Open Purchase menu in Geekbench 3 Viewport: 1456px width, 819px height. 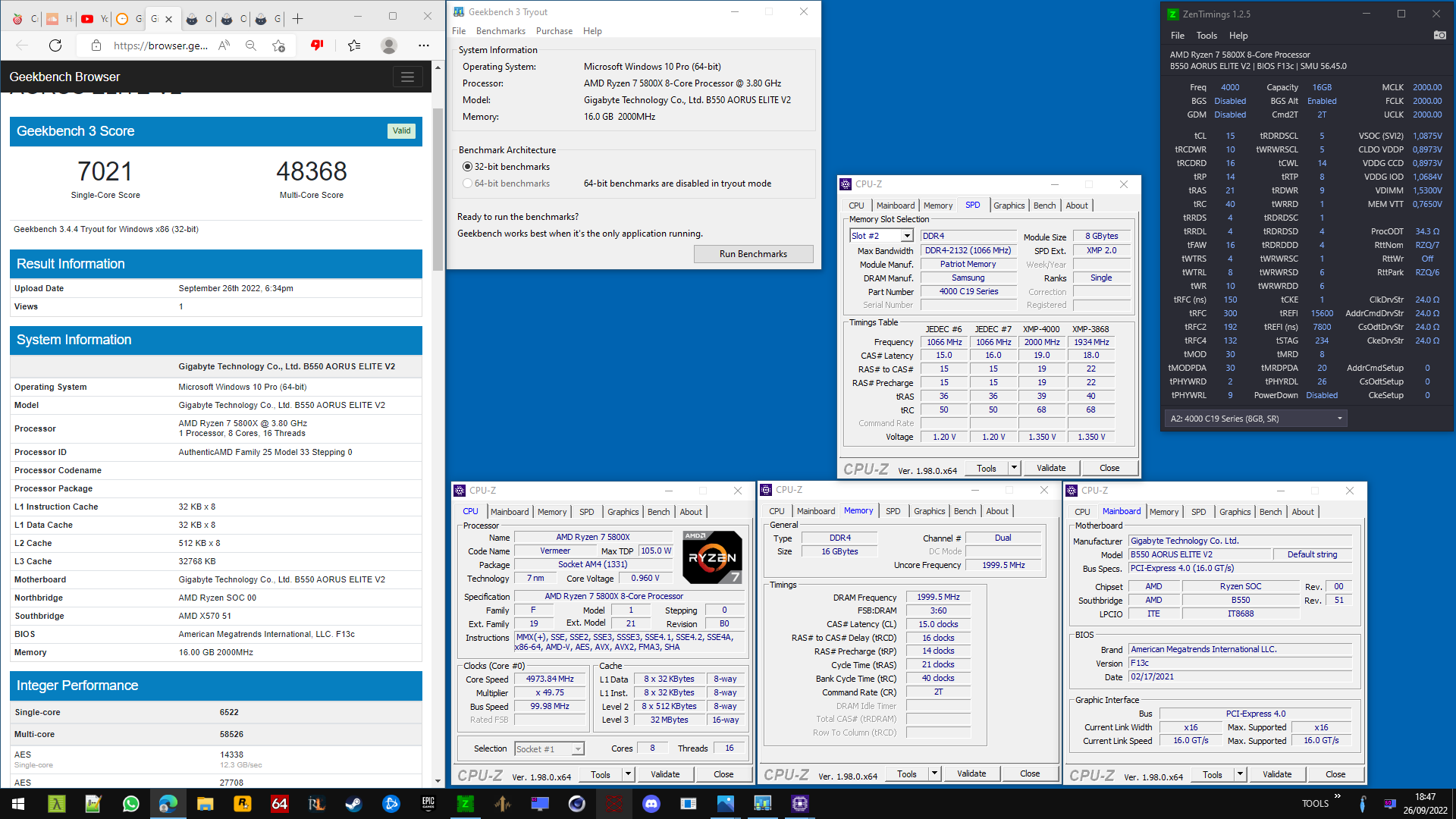point(554,31)
